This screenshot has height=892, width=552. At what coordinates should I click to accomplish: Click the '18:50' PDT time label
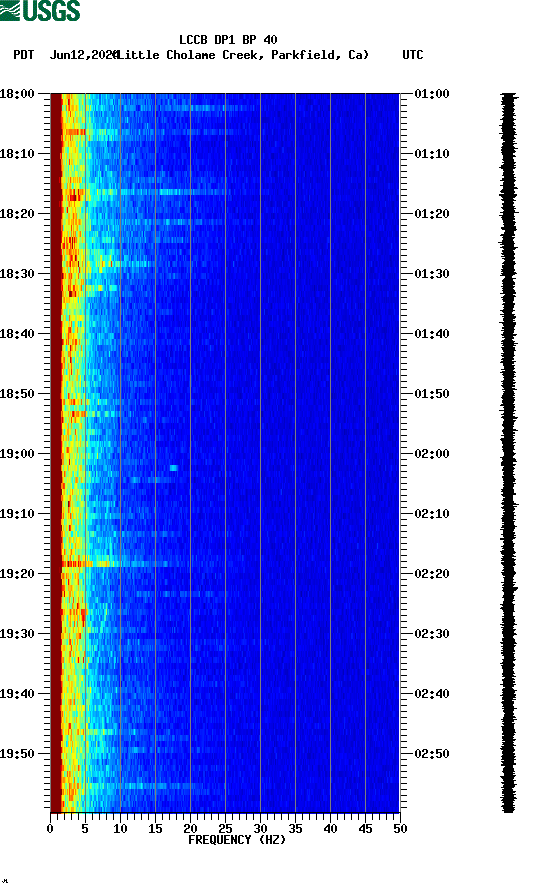pos(17,394)
